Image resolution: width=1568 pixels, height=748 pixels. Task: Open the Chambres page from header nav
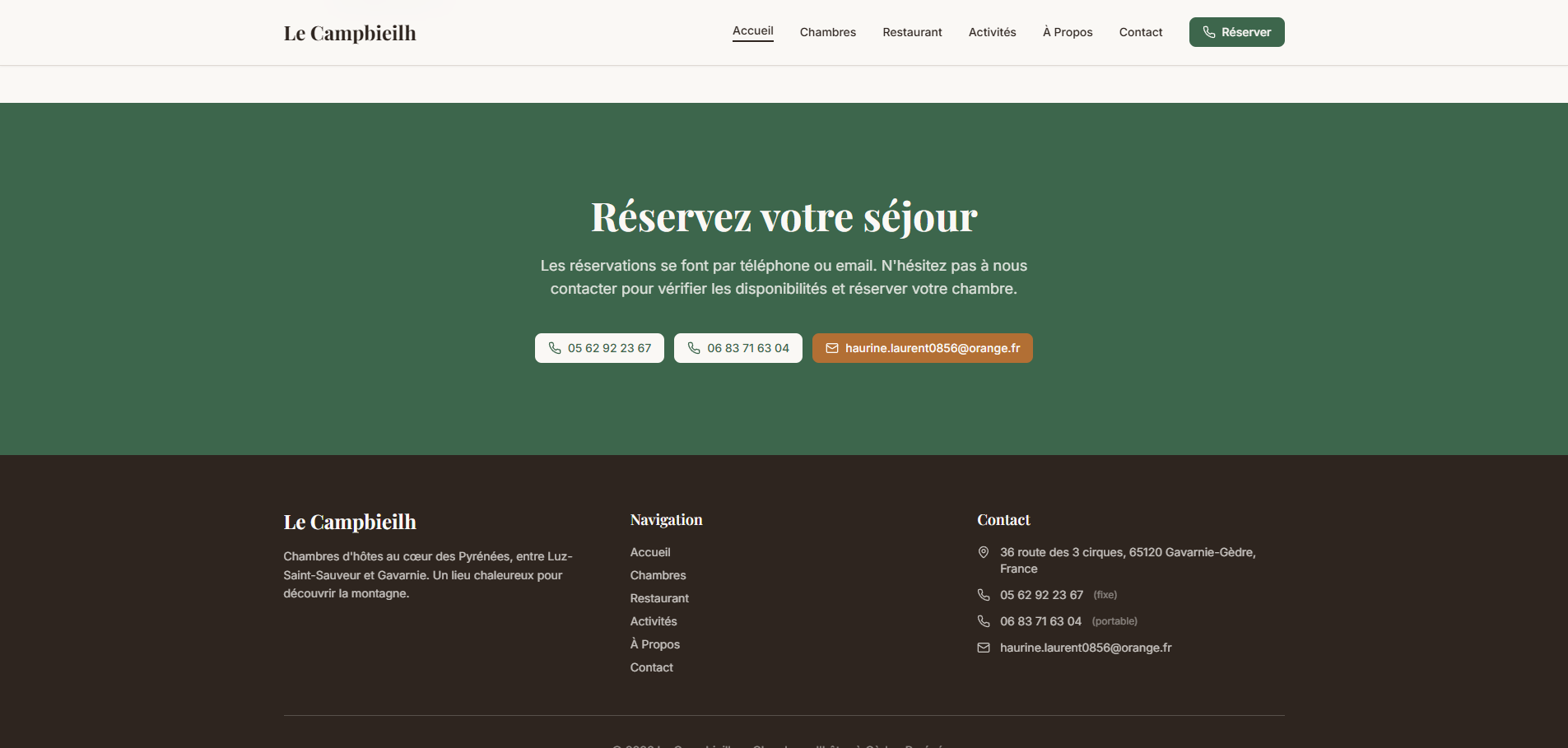(828, 32)
